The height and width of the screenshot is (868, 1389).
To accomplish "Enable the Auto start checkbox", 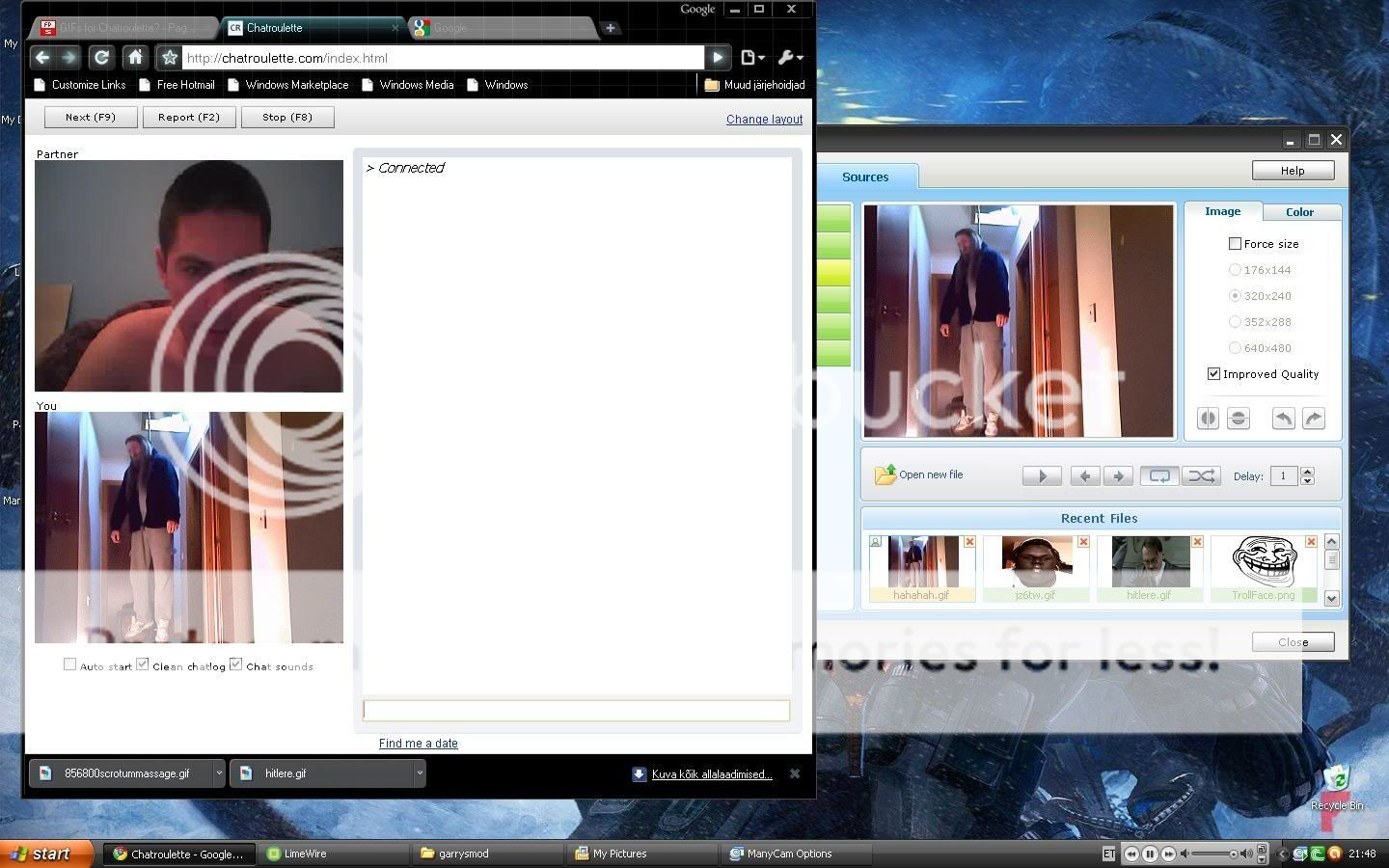I will (69, 665).
